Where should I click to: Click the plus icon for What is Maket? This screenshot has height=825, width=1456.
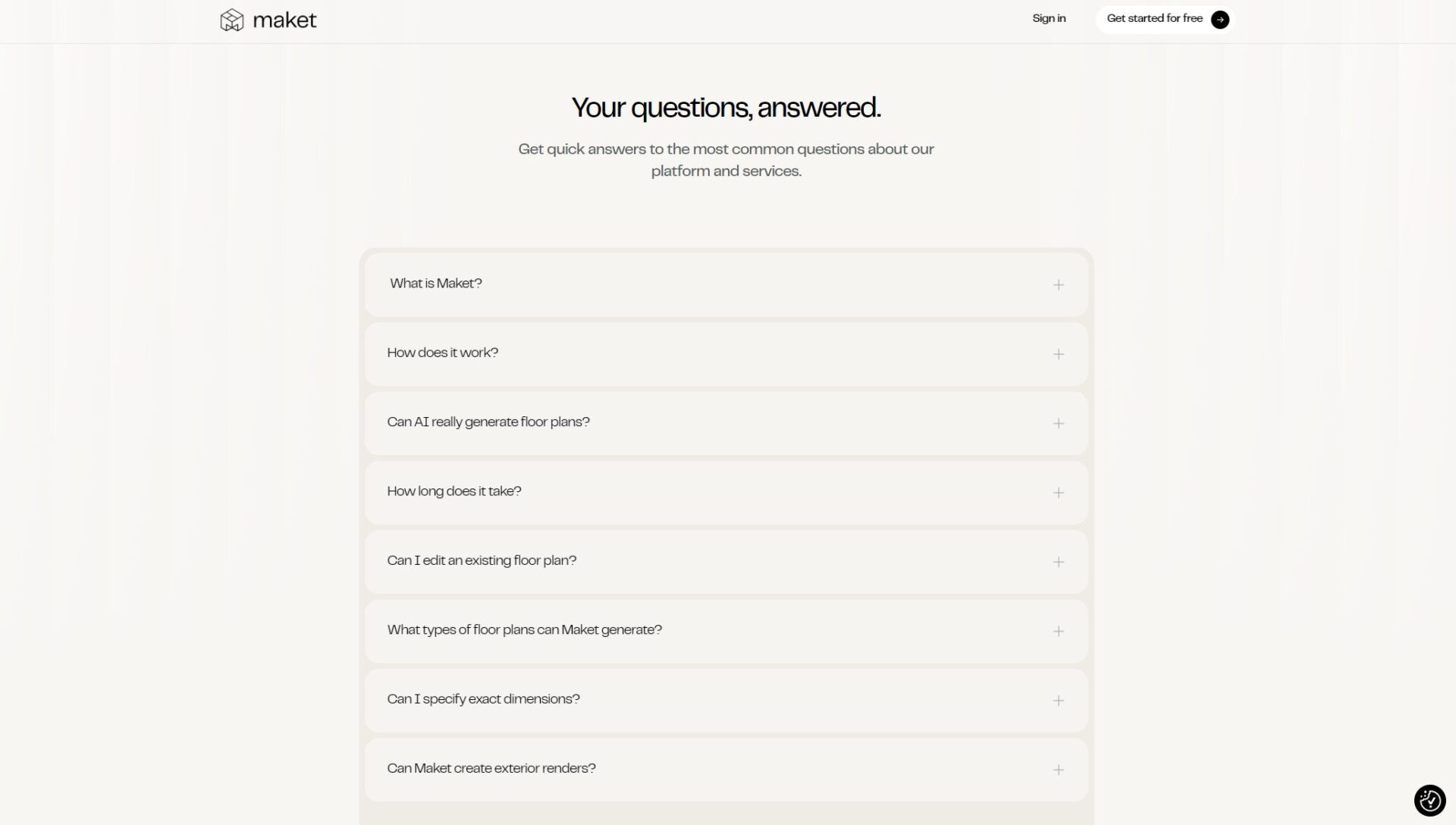1059,285
